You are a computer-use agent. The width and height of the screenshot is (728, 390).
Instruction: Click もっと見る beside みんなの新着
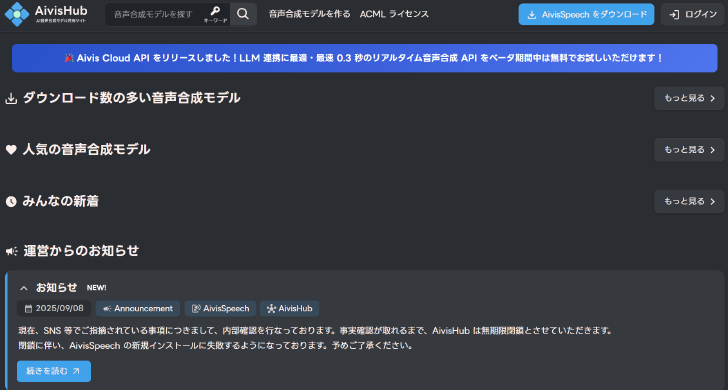point(689,201)
